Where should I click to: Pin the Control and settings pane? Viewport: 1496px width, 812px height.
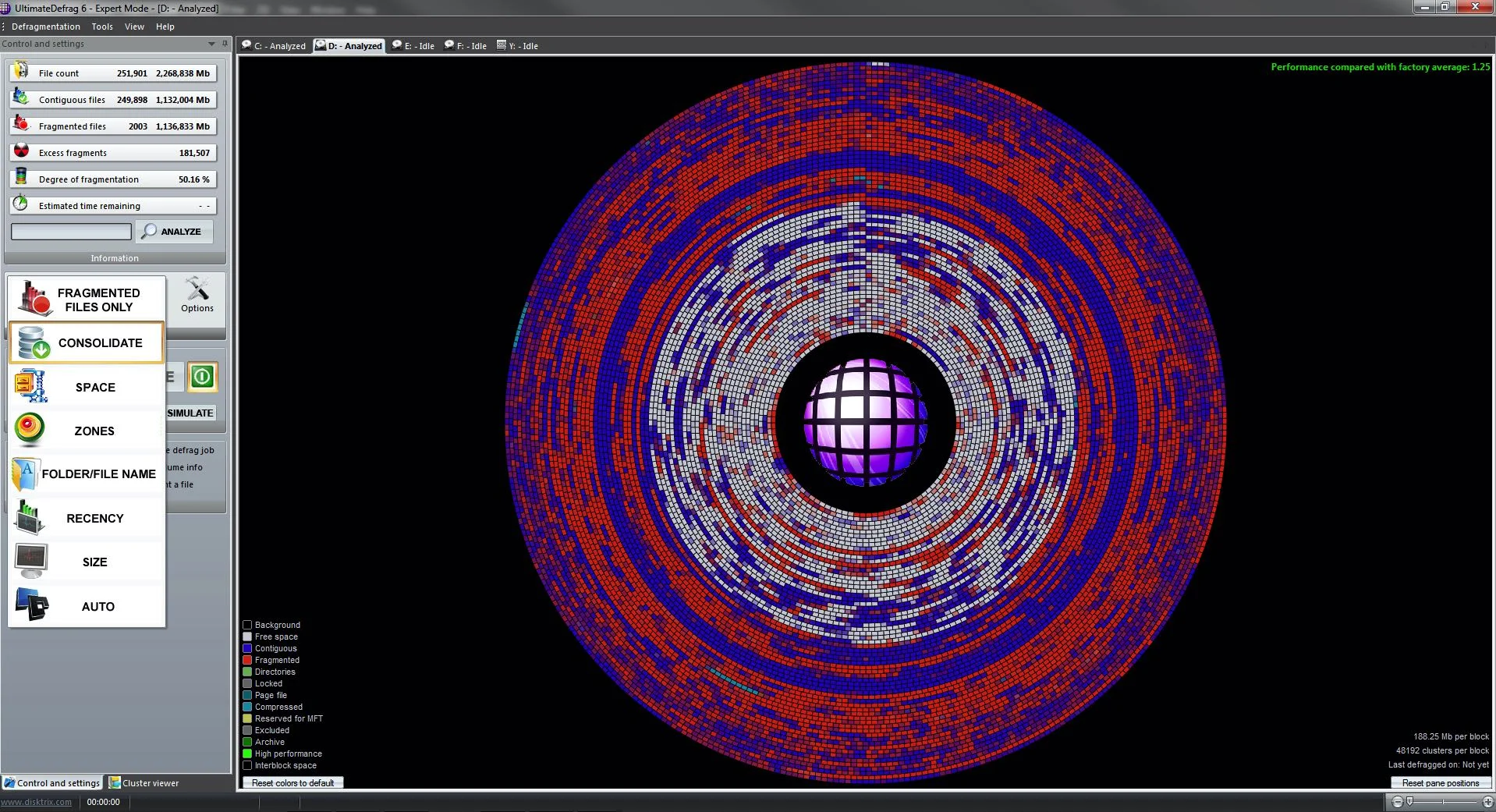pyautogui.click(x=225, y=44)
